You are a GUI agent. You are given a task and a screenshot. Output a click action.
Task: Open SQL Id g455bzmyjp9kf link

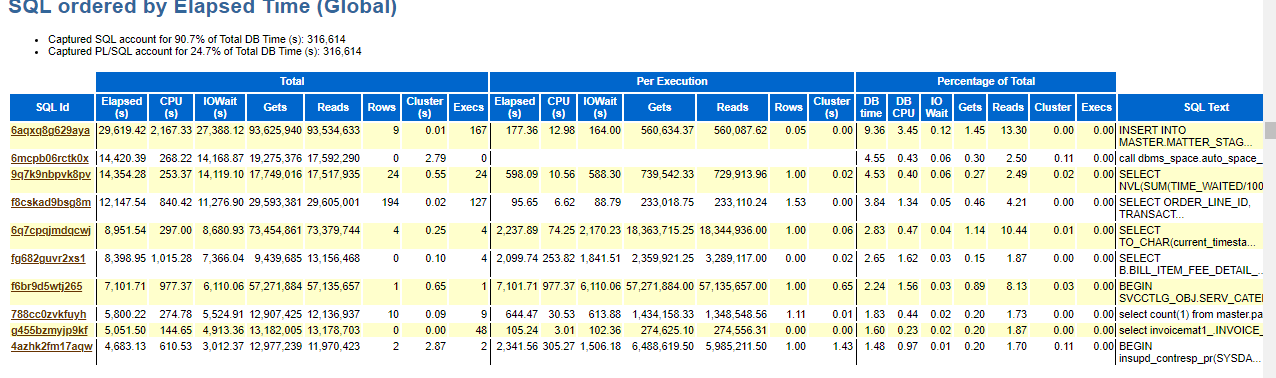point(49,329)
